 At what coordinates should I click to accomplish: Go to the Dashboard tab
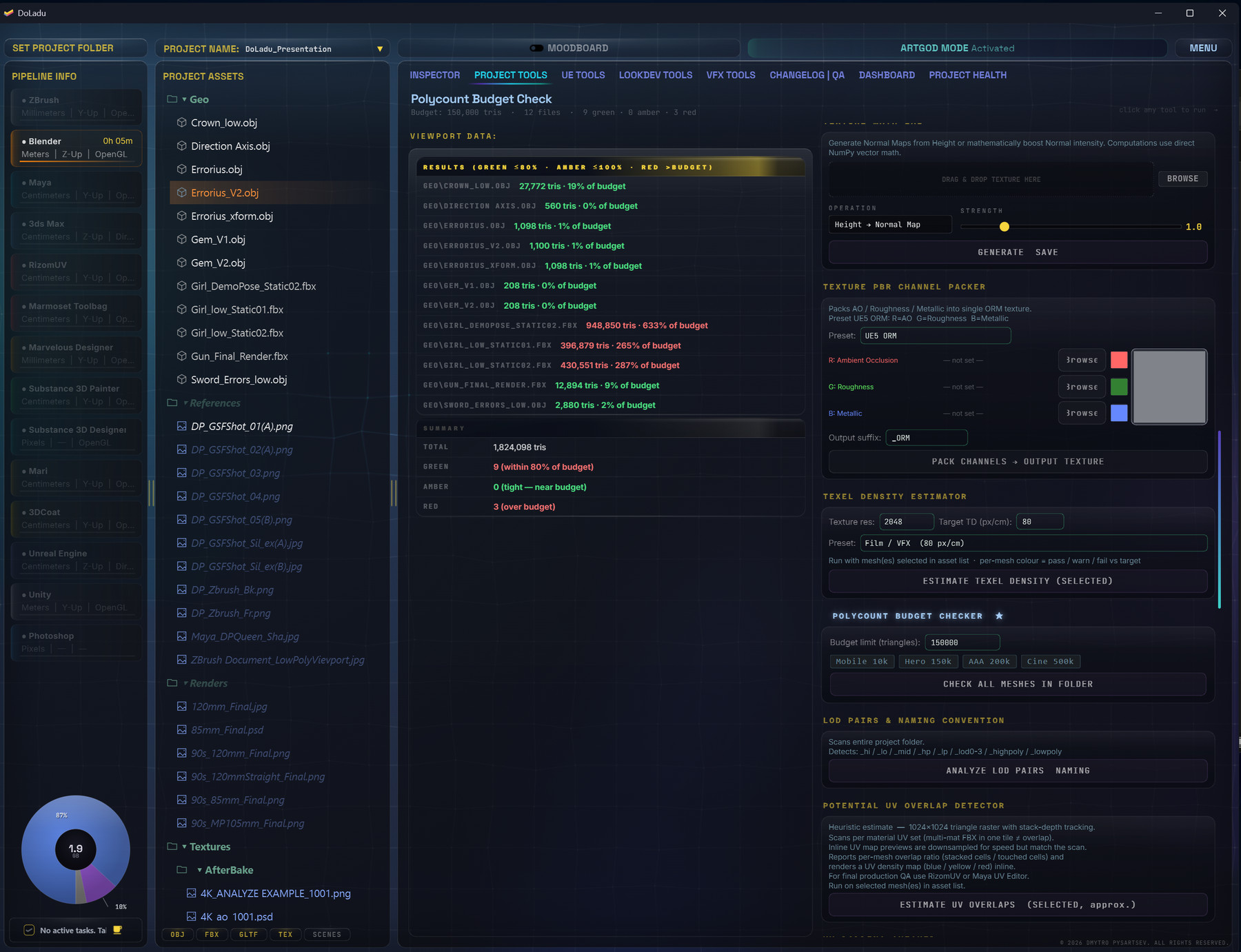click(x=887, y=75)
